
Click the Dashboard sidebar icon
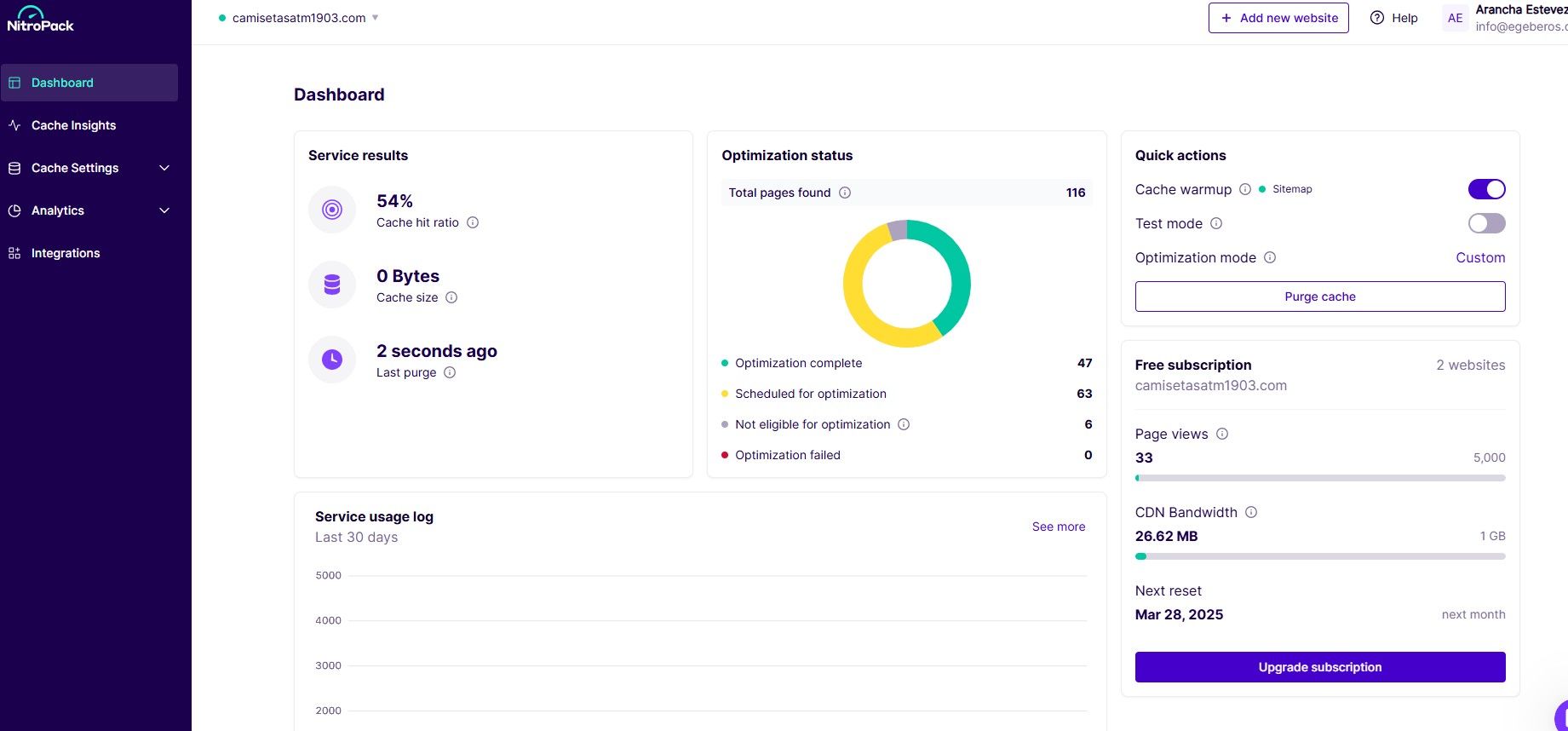click(14, 83)
